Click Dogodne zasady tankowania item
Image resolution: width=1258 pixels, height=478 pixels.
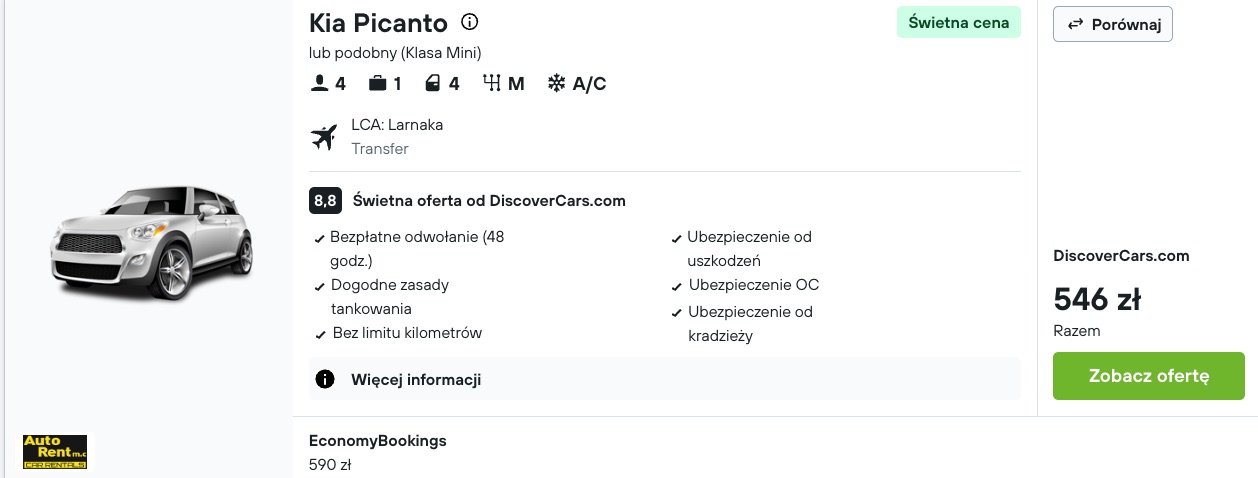[390, 296]
